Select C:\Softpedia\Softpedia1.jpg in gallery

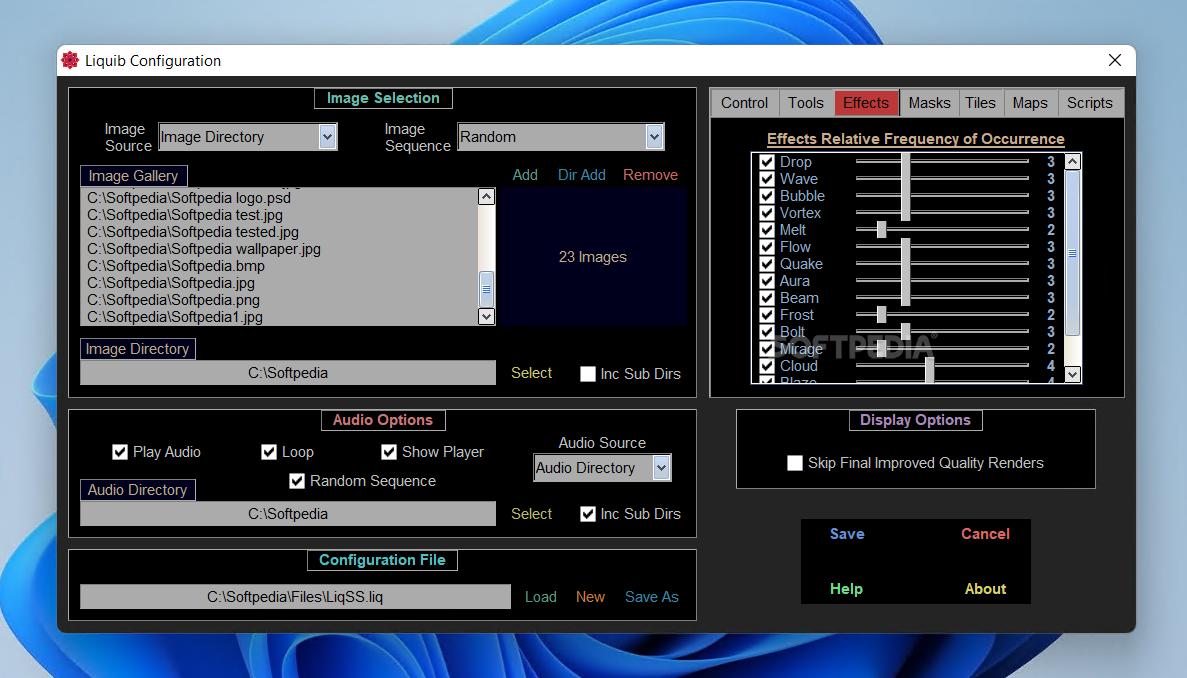pyautogui.click(x=175, y=317)
